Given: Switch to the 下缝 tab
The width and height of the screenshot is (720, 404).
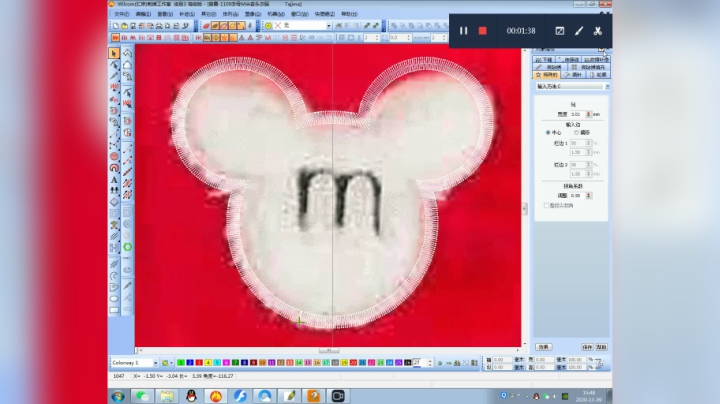Looking at the screenshot, I should pos(544,60).
